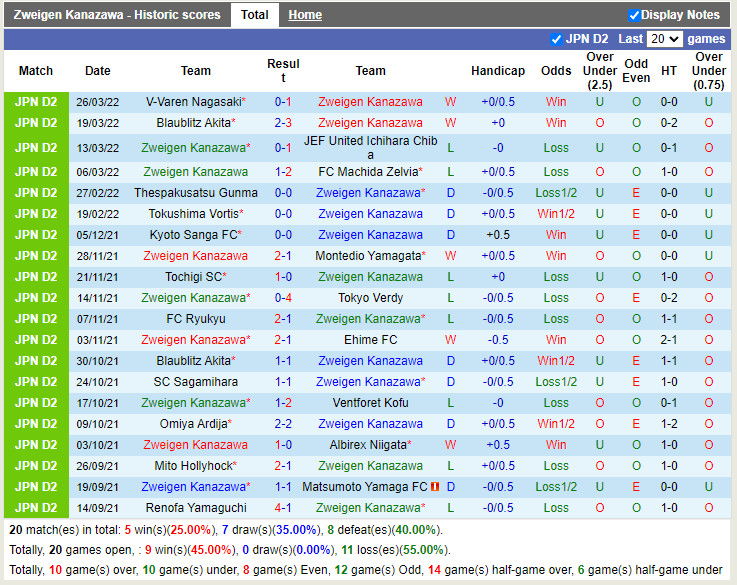Click red card icon beside Matsumoto Yamaga FC
737x585 pixels.
[435, 487]
